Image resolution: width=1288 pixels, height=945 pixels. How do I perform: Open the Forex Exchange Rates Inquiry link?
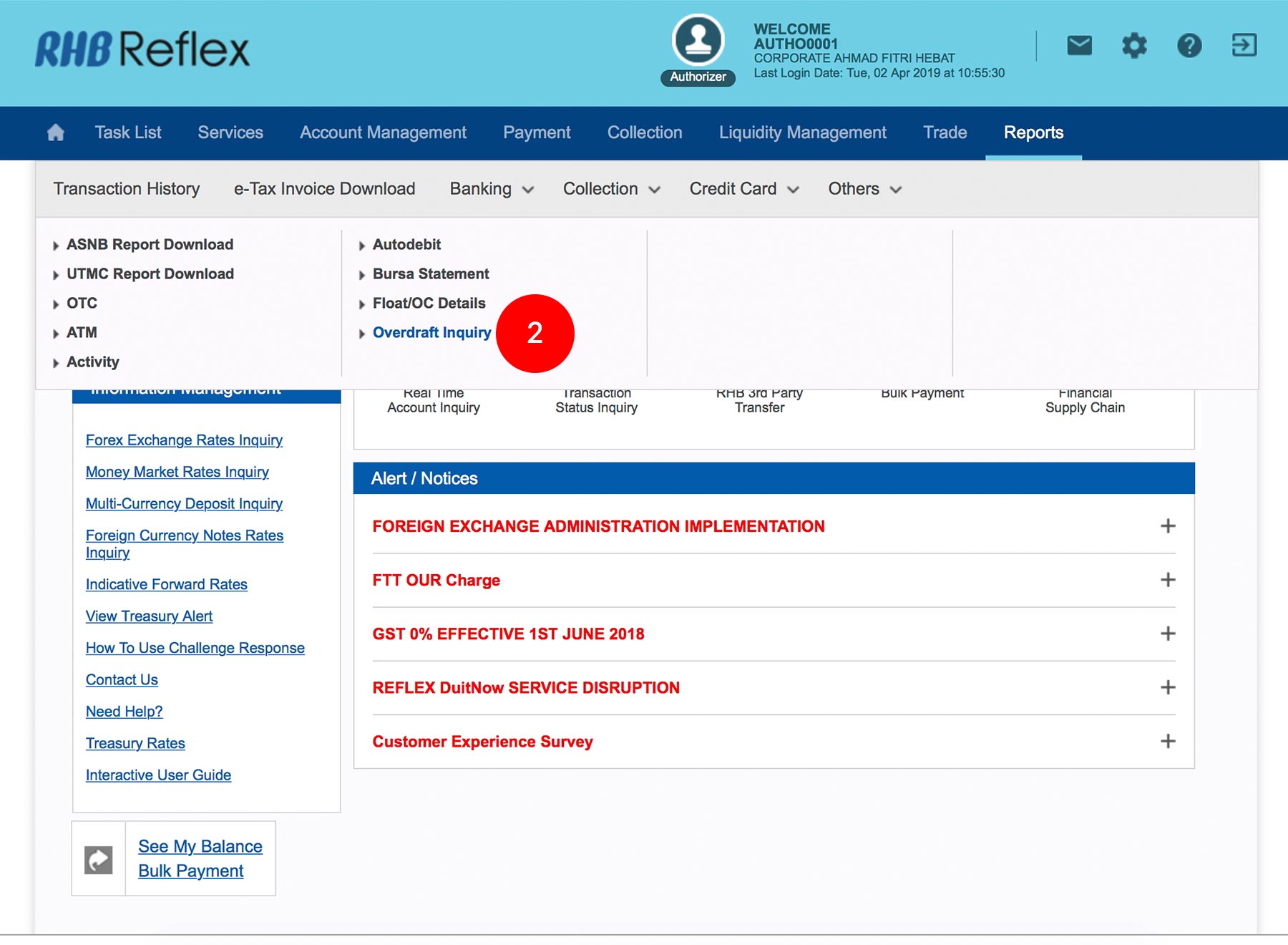pos(184,440)
